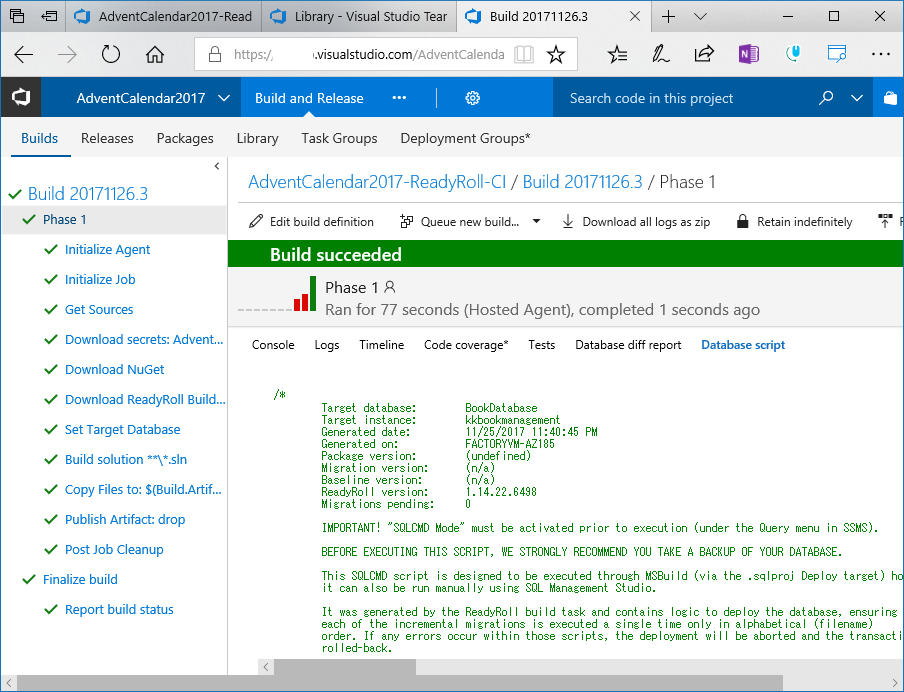
Task: Click the Visual Studio Team Services logo
Action: coord(21,97)
